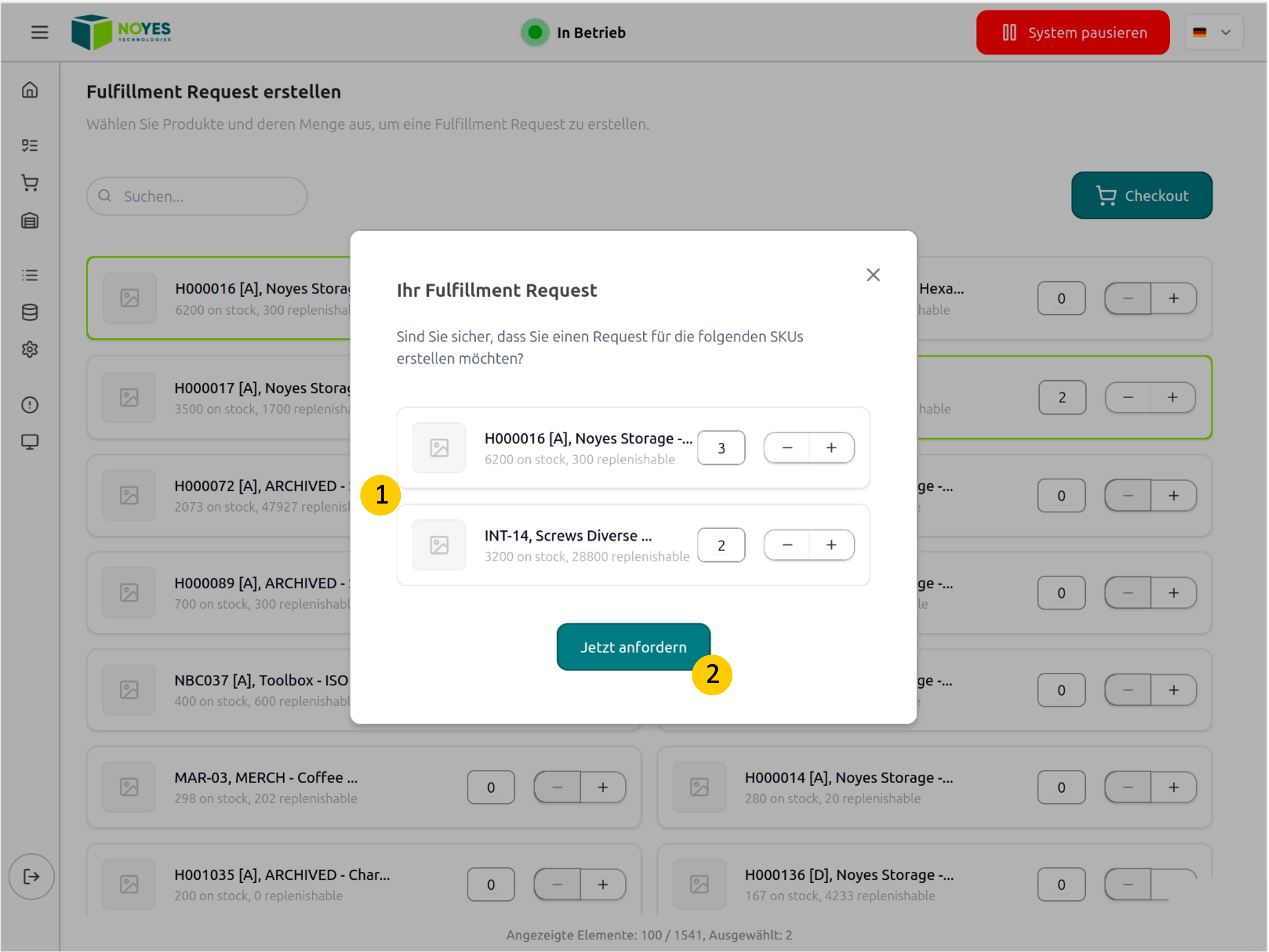Click INT-14 product thumbnail in dialog
Screen dimensions: 1269x952
click(x=439, y=546)
